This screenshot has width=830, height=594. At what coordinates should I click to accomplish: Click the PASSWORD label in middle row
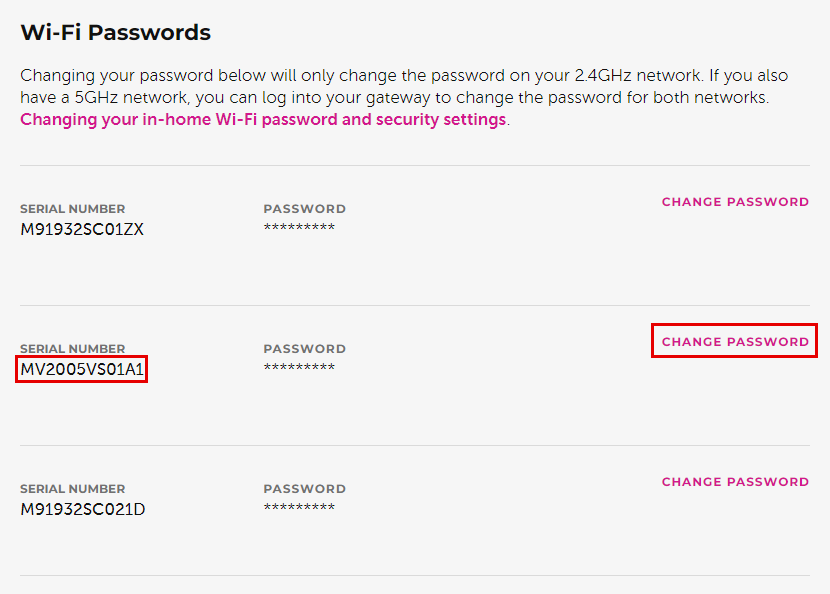tap(304, 348)
